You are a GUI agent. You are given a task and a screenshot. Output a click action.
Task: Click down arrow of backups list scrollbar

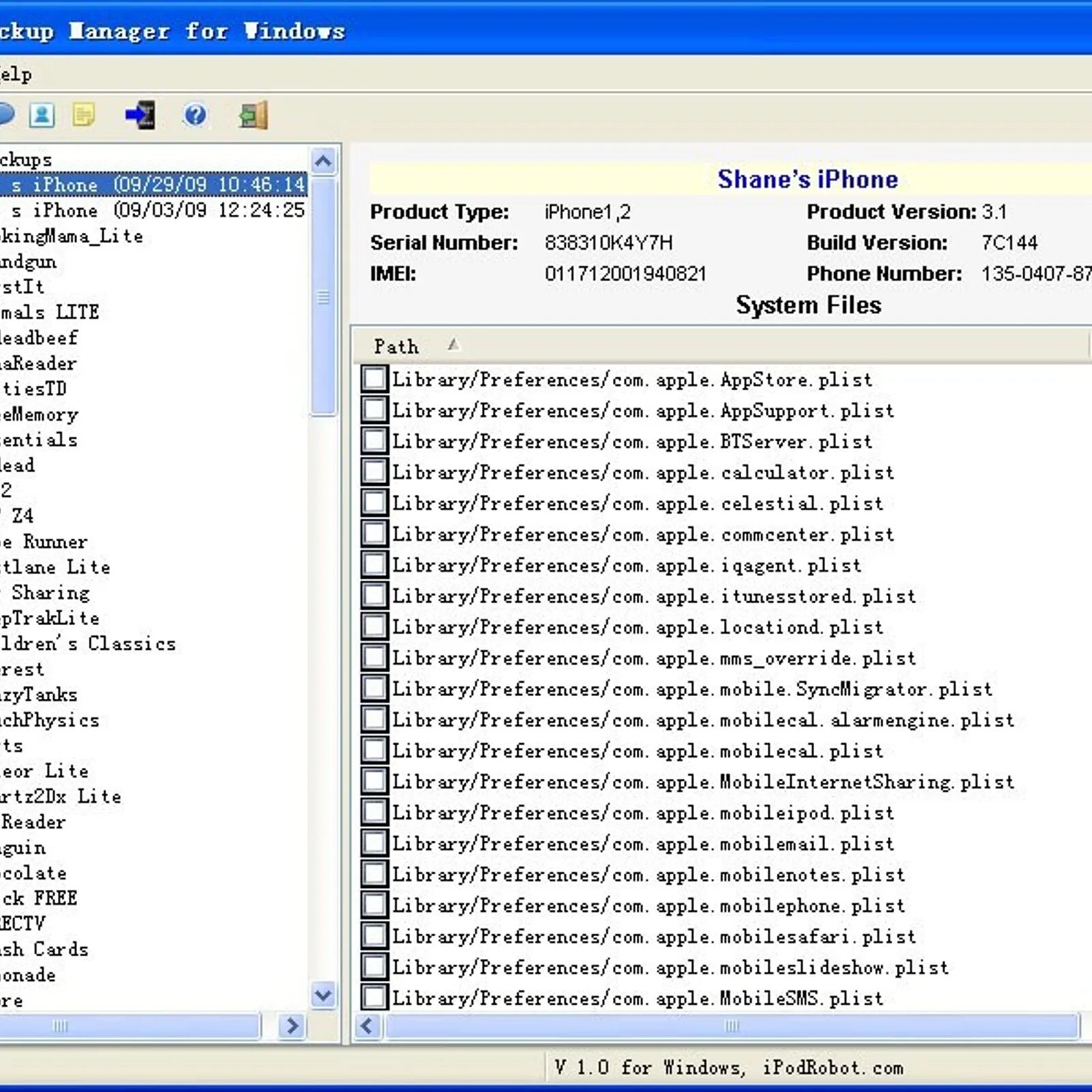[x=324, y=996]
